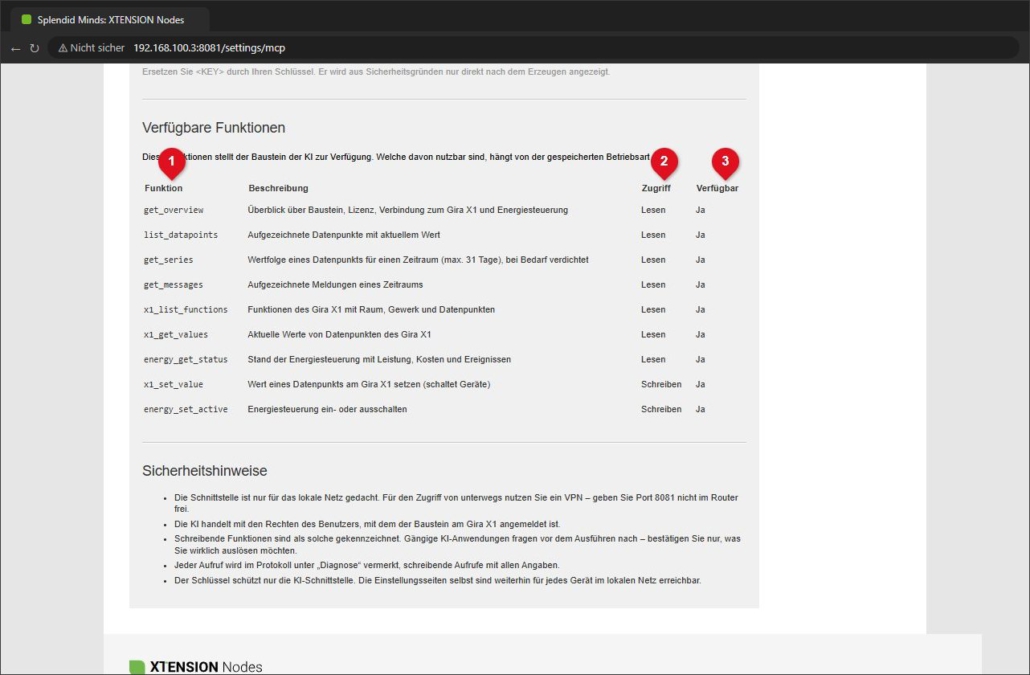The image size is (1030, 675).
Task: Click the security note starting 'Jeder Aufruf wird im Protokoll'
Action: click(x=367, y=565)
